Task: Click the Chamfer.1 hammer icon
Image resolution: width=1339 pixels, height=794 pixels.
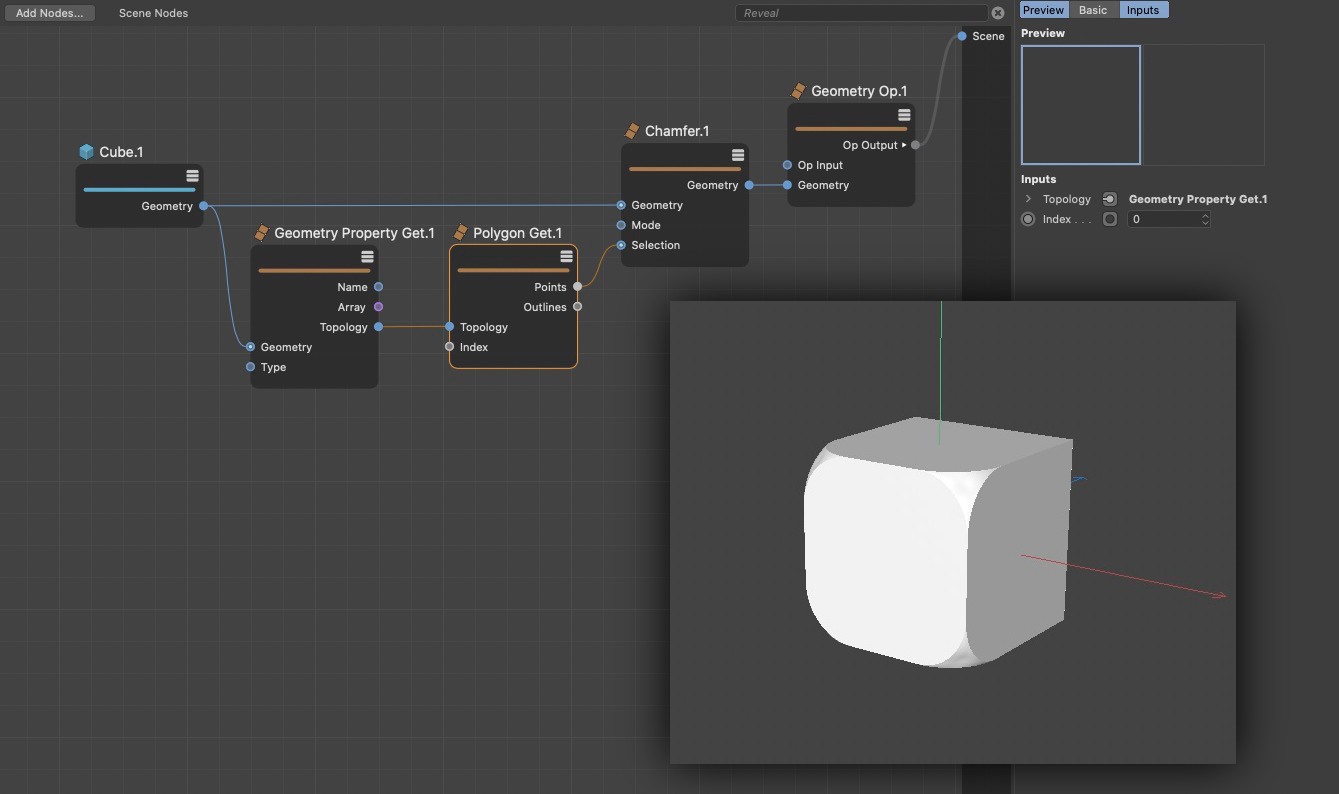Action: (632, 131)
